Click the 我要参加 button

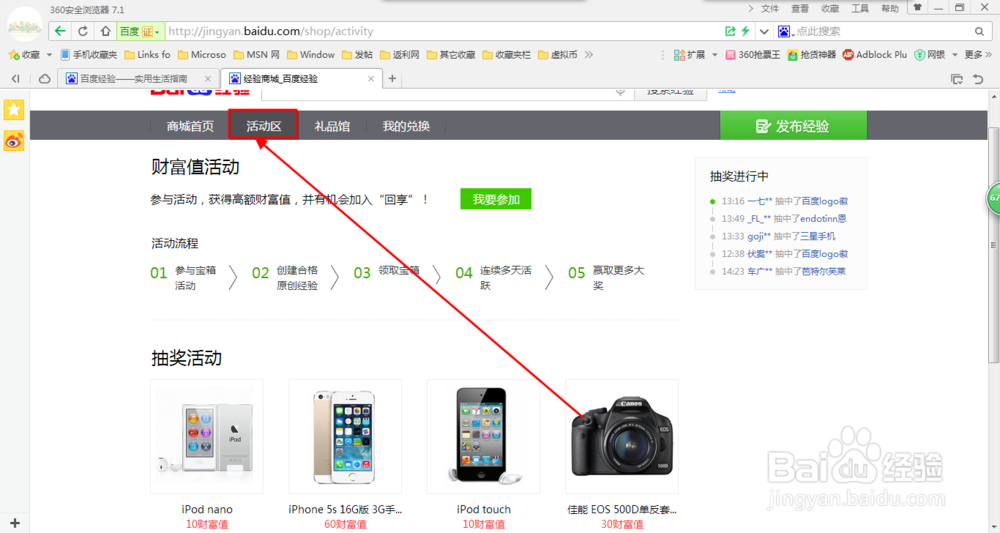pos(496,199)
